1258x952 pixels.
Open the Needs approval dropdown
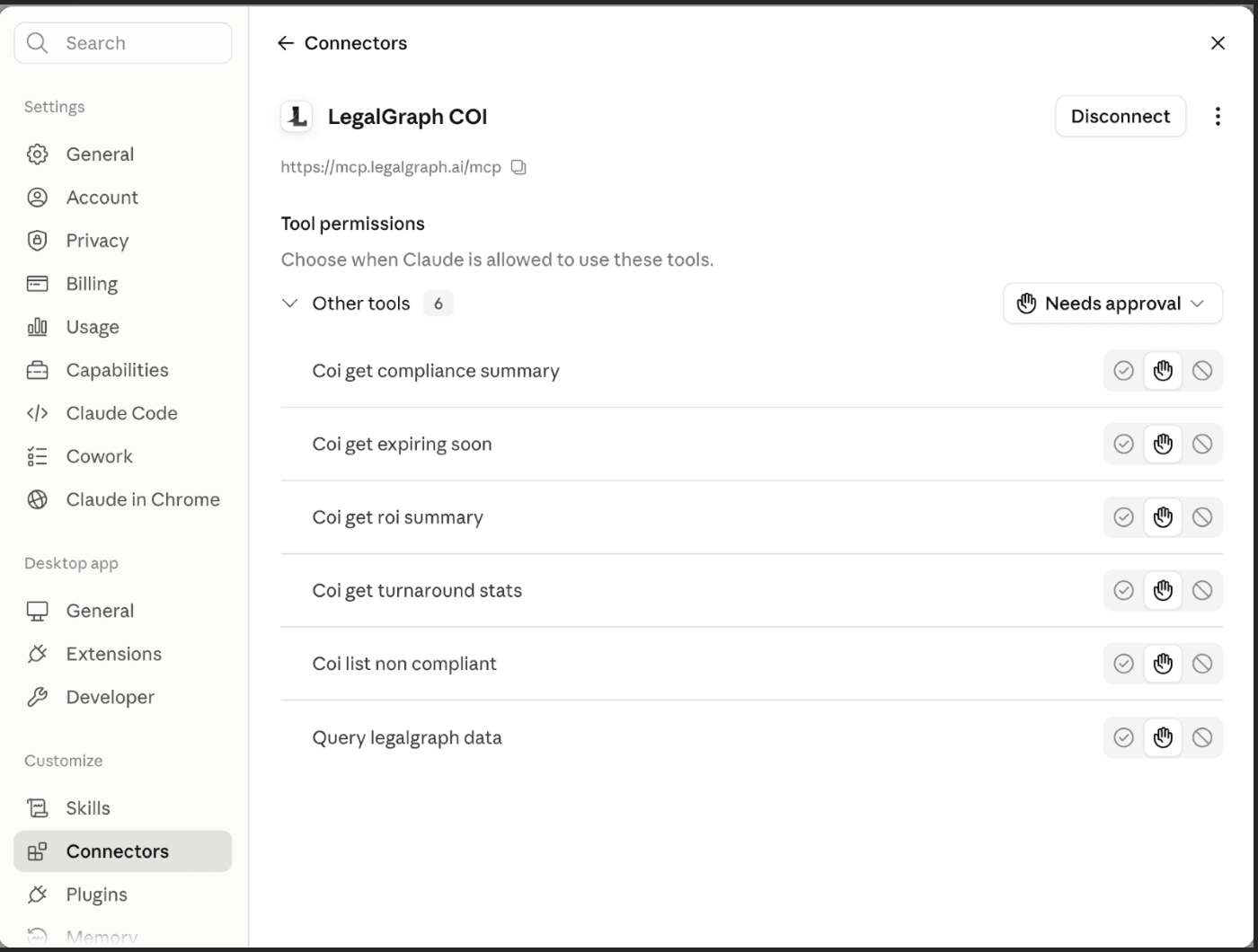1112,304
